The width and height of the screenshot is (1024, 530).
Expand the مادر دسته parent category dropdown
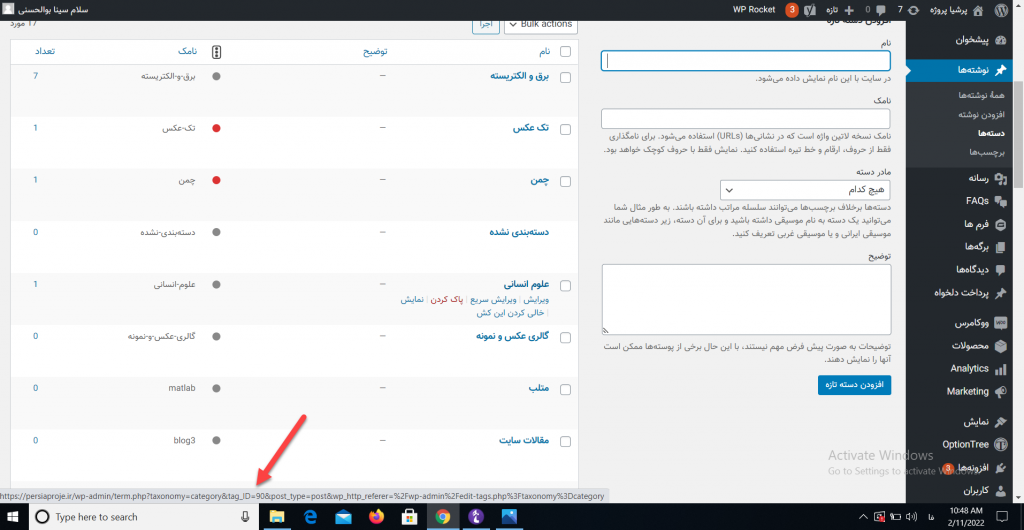tap(805, 189)
